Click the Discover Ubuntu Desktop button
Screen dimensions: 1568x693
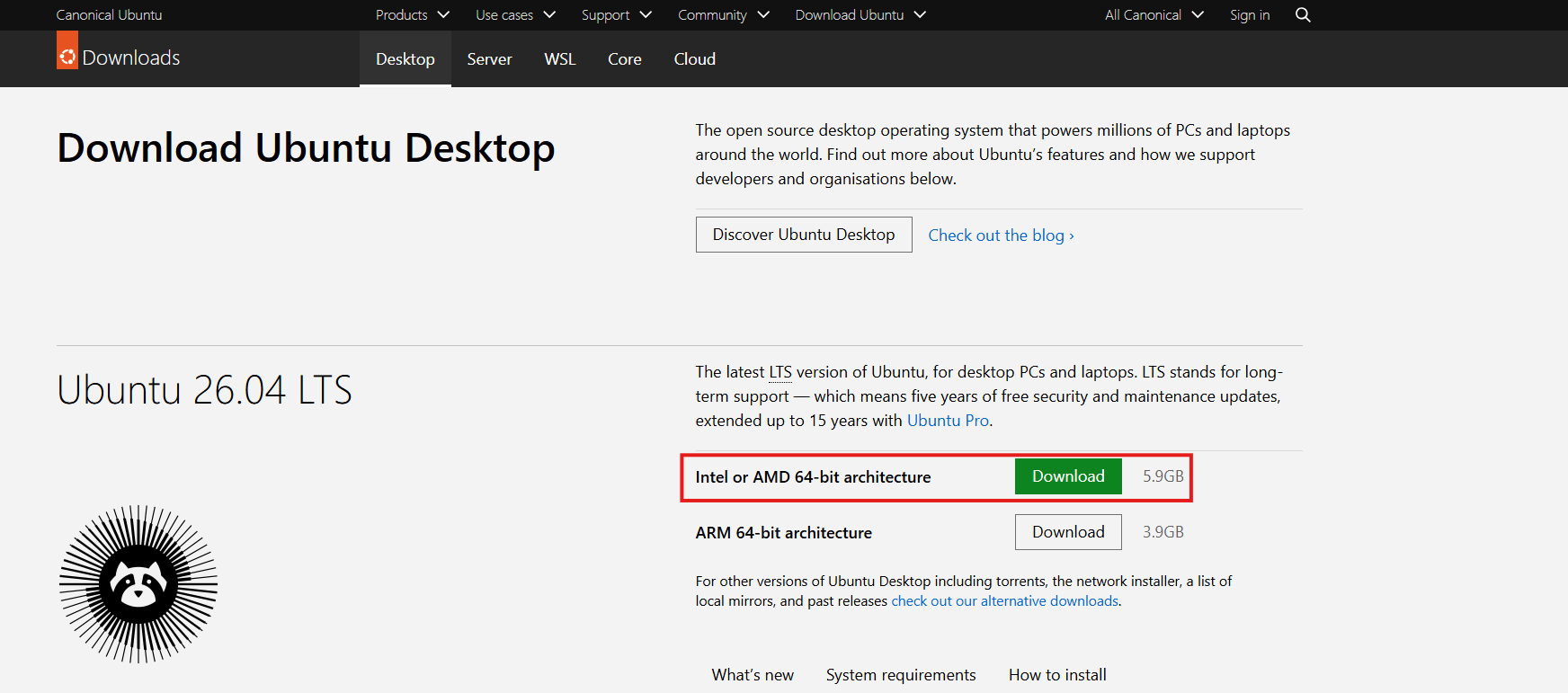(804, 235)
